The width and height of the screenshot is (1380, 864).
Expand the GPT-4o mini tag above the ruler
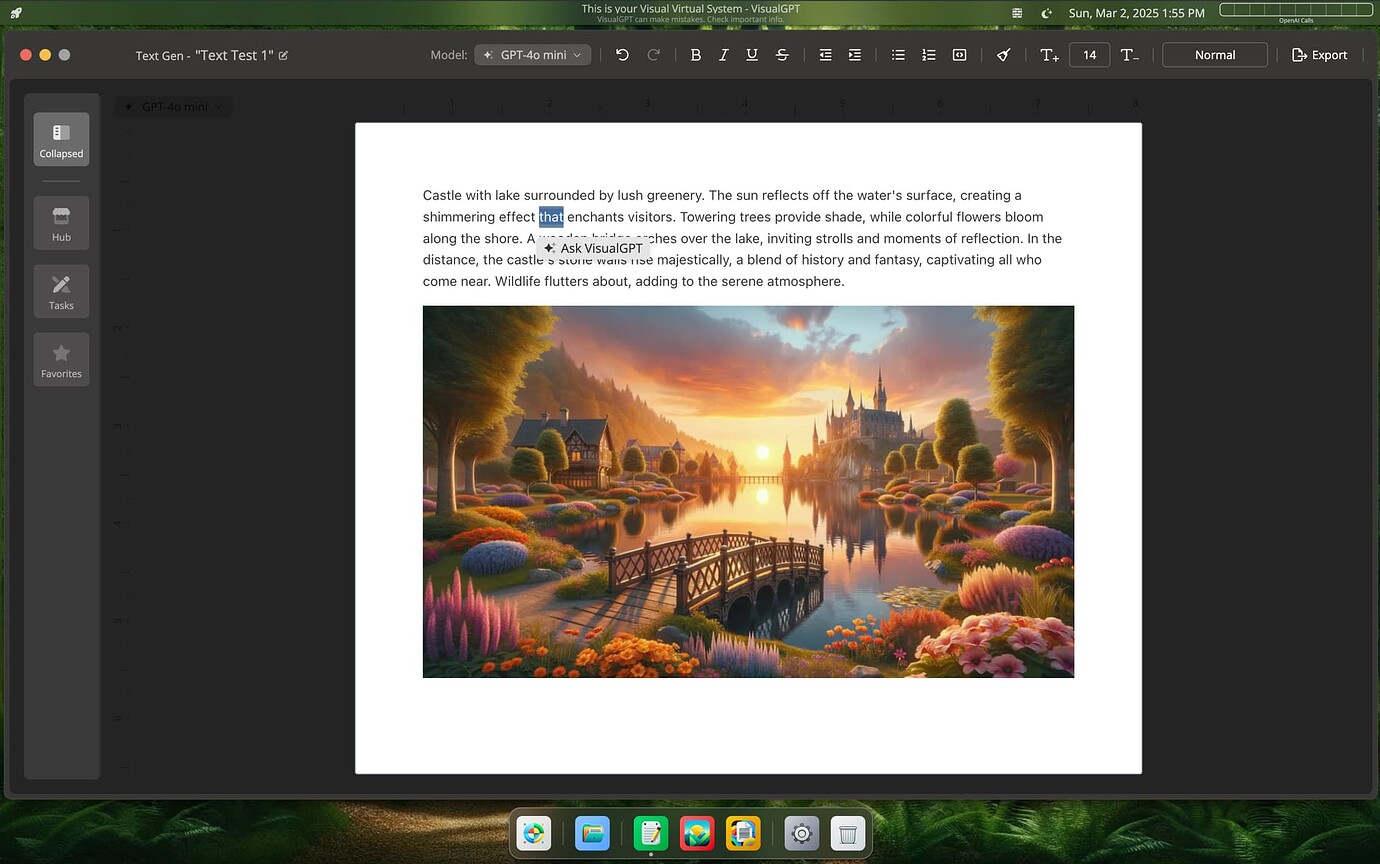(x=173, y=107)
